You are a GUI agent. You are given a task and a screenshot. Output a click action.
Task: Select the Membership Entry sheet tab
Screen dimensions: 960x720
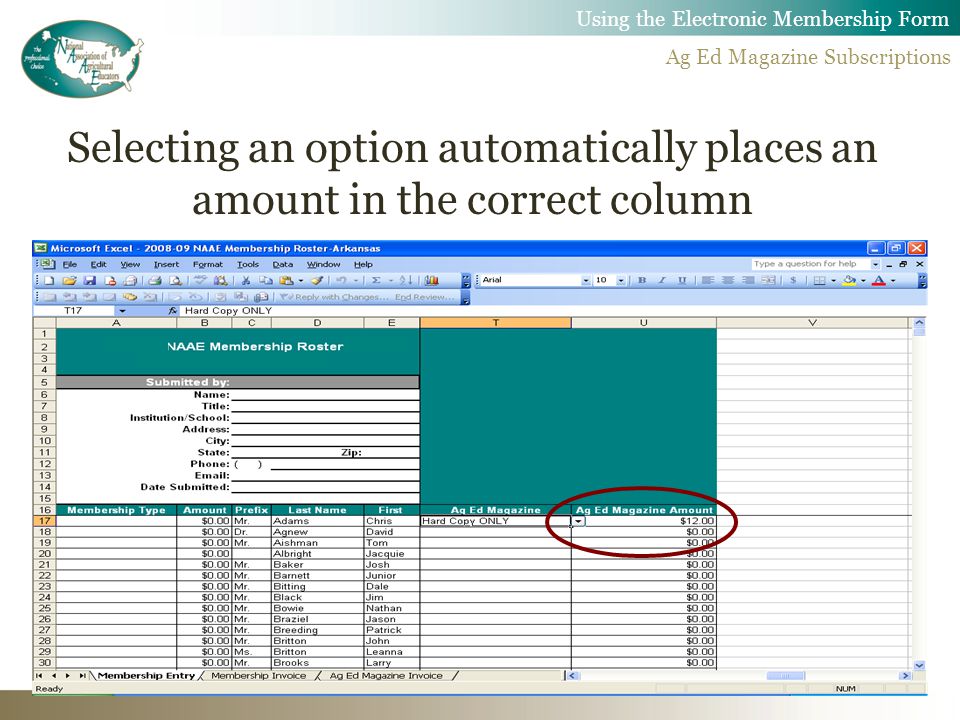(146, 676)
